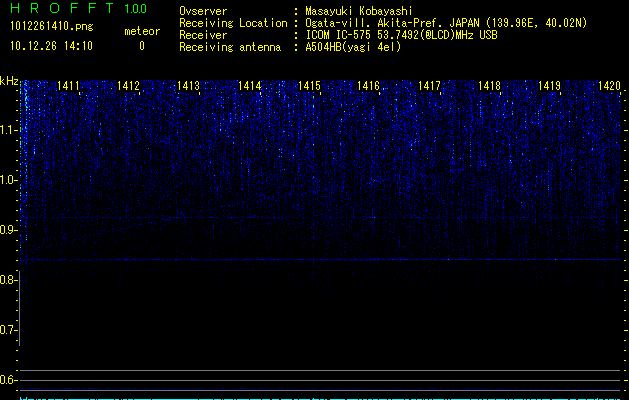This screenshot has width=629, height=400.
Task: Click the 1413 time marker
Action: coord(189,85)
